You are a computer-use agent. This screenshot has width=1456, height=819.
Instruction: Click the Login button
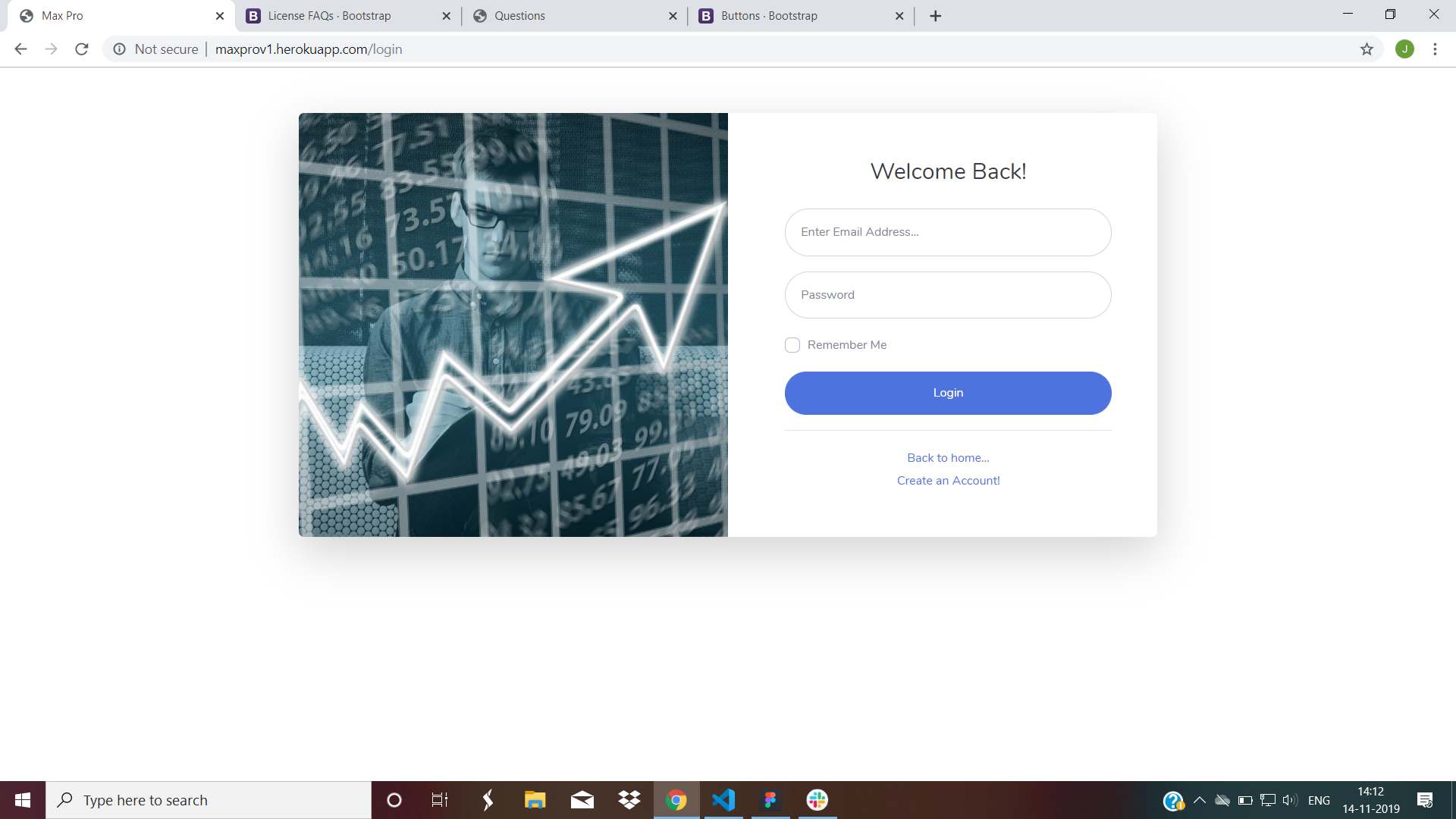pyautogui.click(x=948, y=392)
